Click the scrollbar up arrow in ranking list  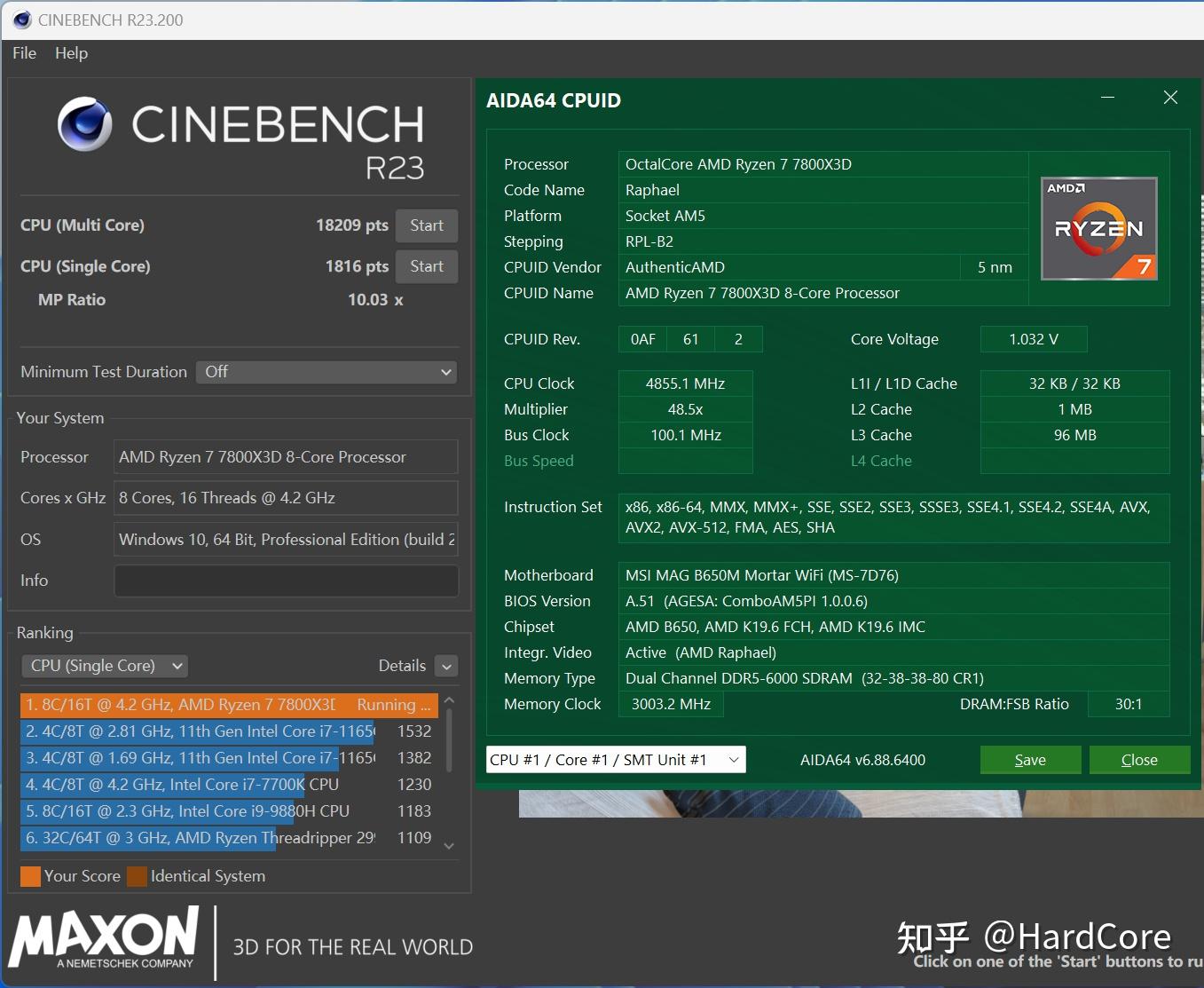tap(449, 700)
